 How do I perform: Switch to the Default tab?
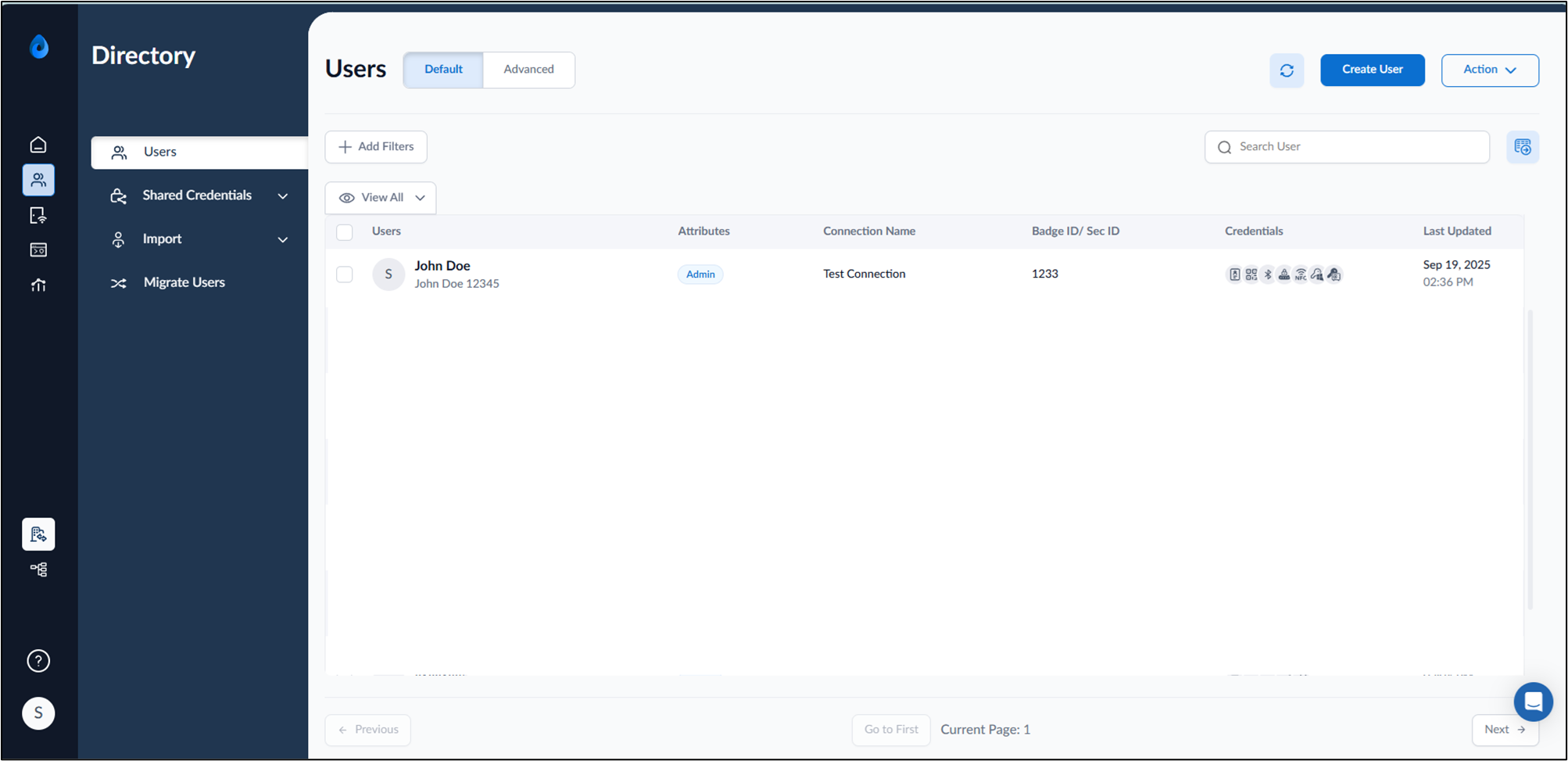(x=443, y=70)
